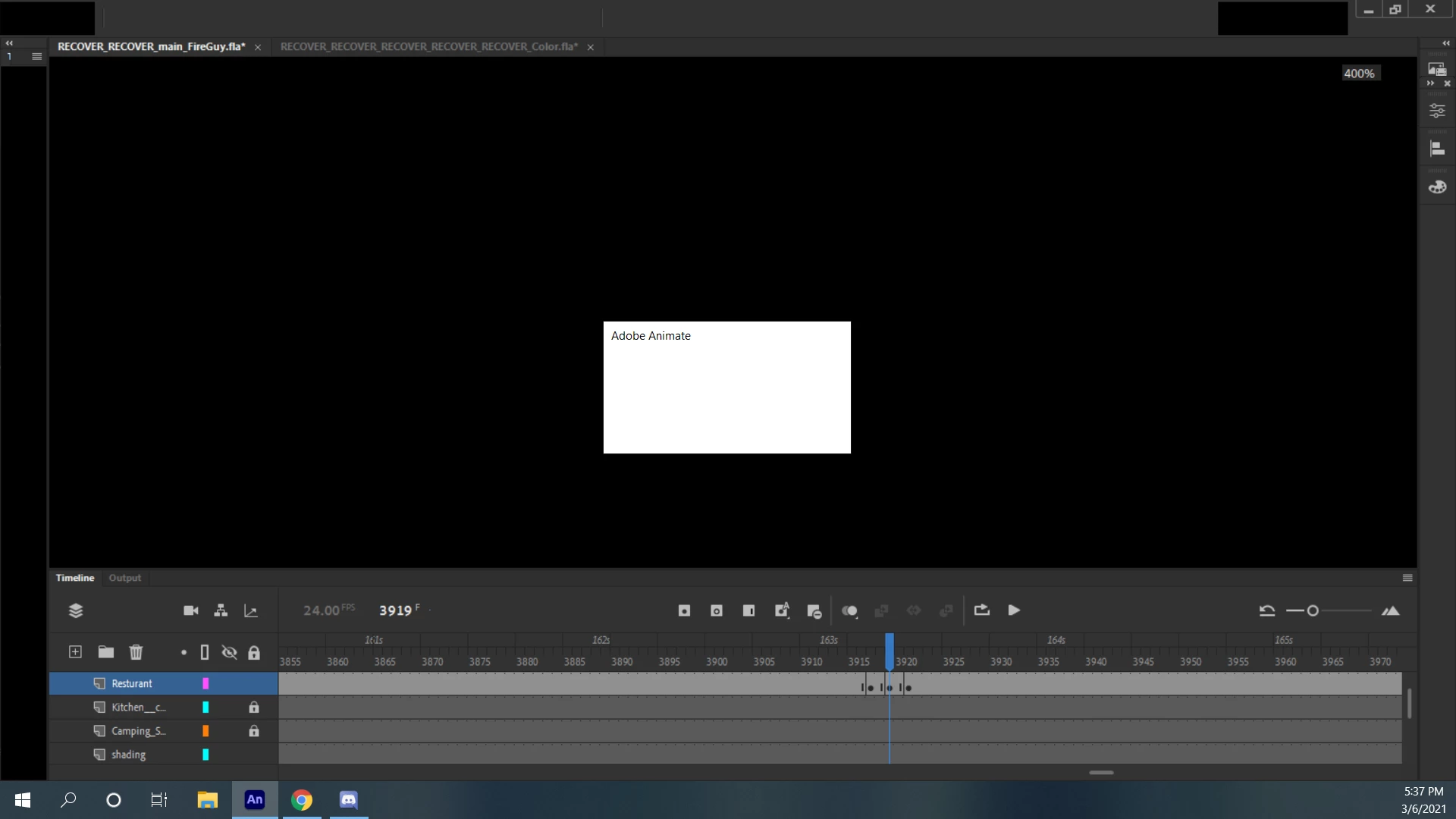The image size is (1456, 819).
Task: Insert a blank keyframe
Action: (x=717, y=610)
